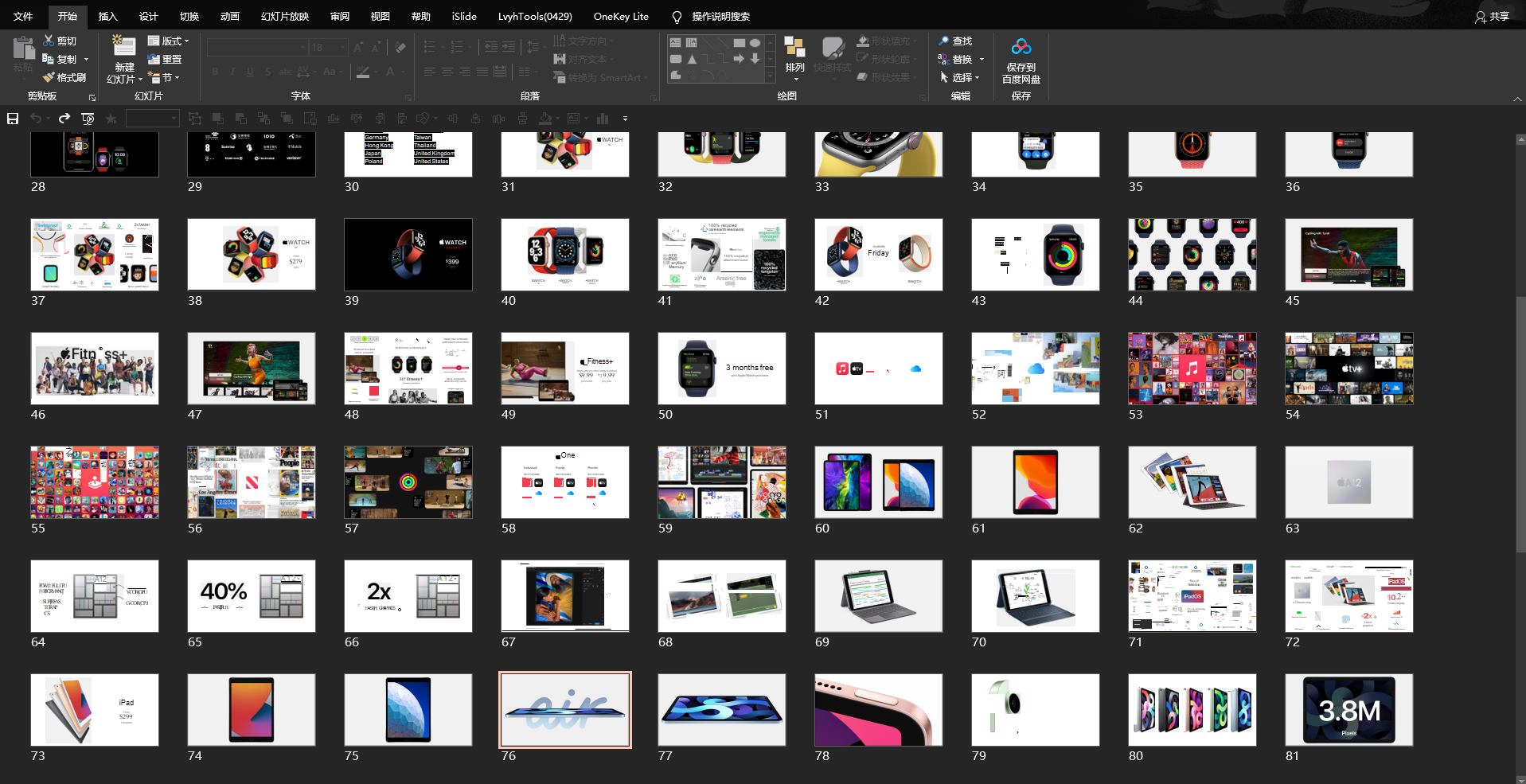Select slide 58 Apple One thumbnail
The image size is (1526, 784).
point(564,482)
